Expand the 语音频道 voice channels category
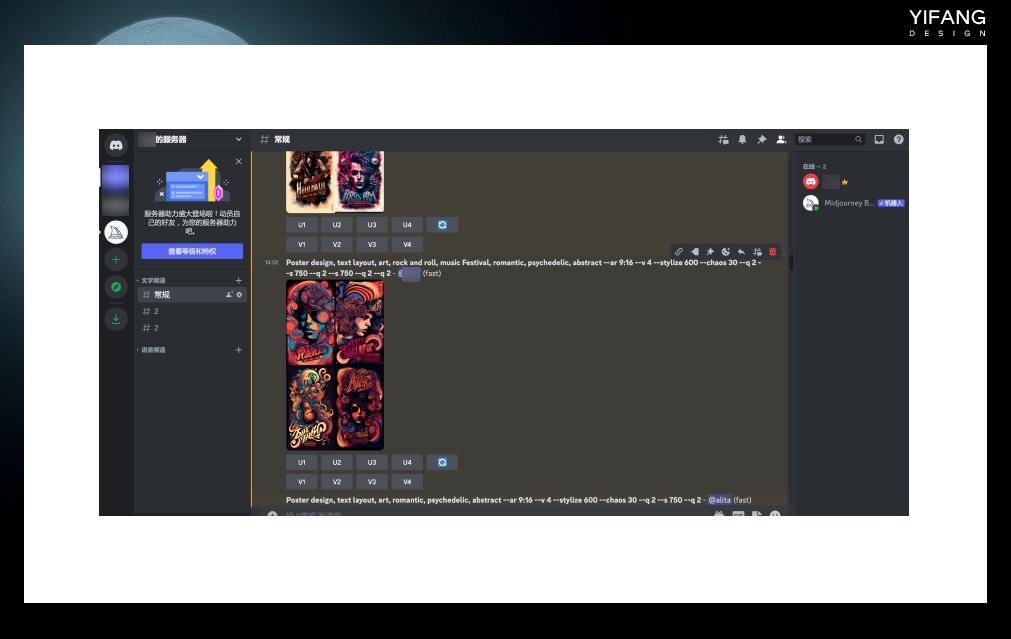The image size is (1011, 639). pyautogui.click(x=152, y=350)
